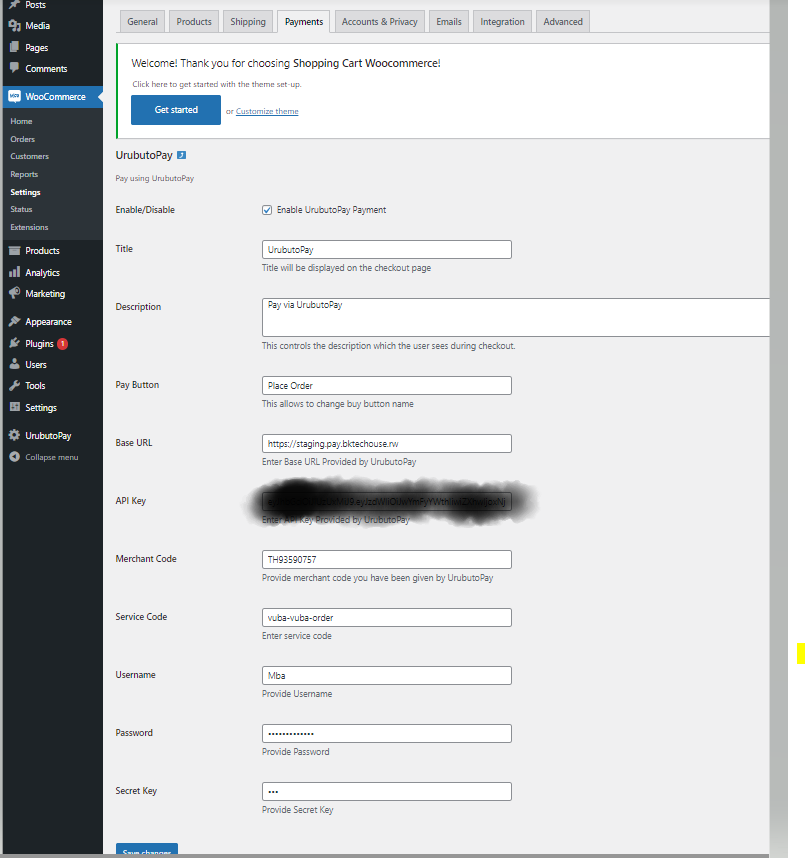Switch to the Integration tab
Viewport: 805px width, 858px height.
(502, 22)
